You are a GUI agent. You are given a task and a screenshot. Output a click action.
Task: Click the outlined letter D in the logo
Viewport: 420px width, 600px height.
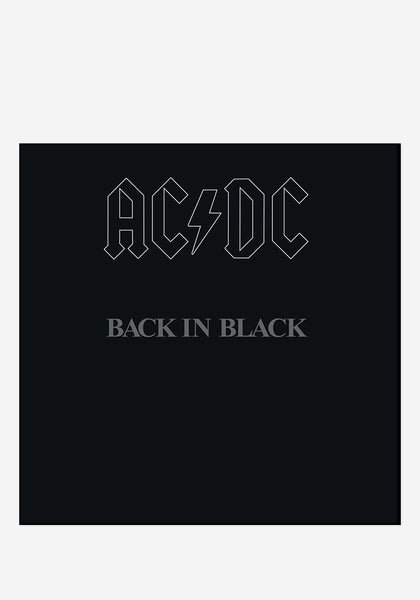point(245,218)
